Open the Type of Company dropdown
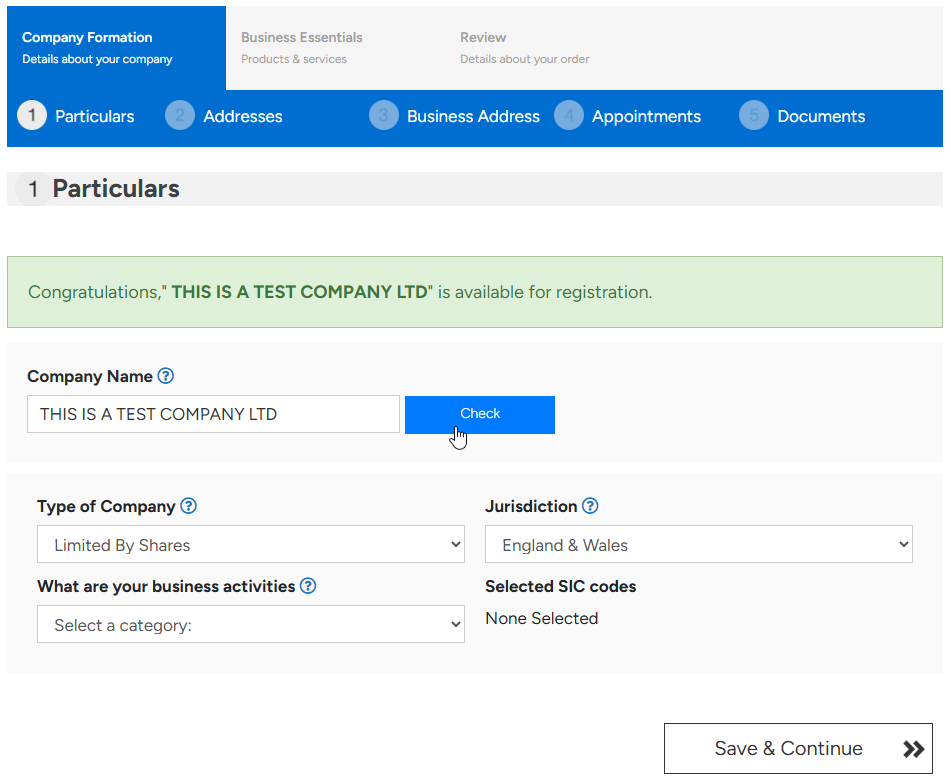 (251, 544)
